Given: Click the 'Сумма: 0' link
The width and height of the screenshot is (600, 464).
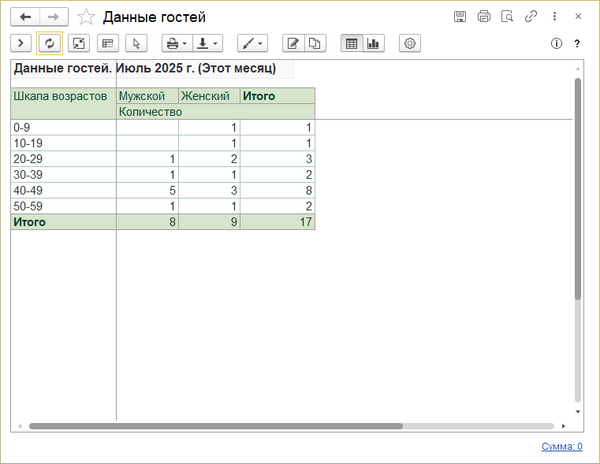Looking at the screenshot, I should pos(562,446).
